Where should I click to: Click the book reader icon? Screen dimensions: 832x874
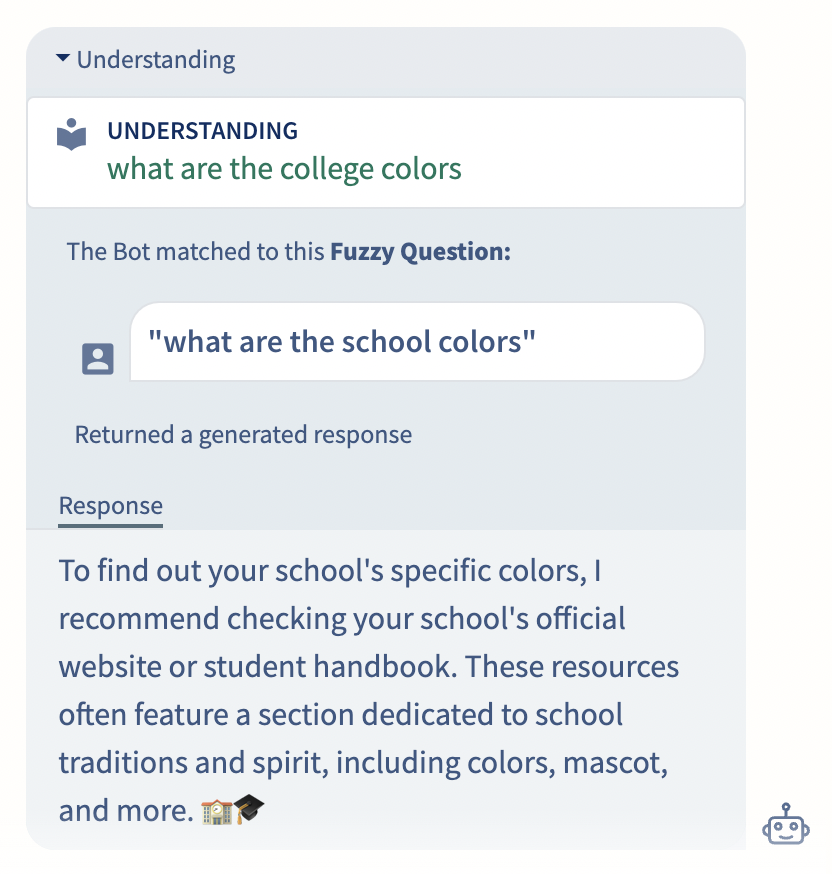[72, 135]
